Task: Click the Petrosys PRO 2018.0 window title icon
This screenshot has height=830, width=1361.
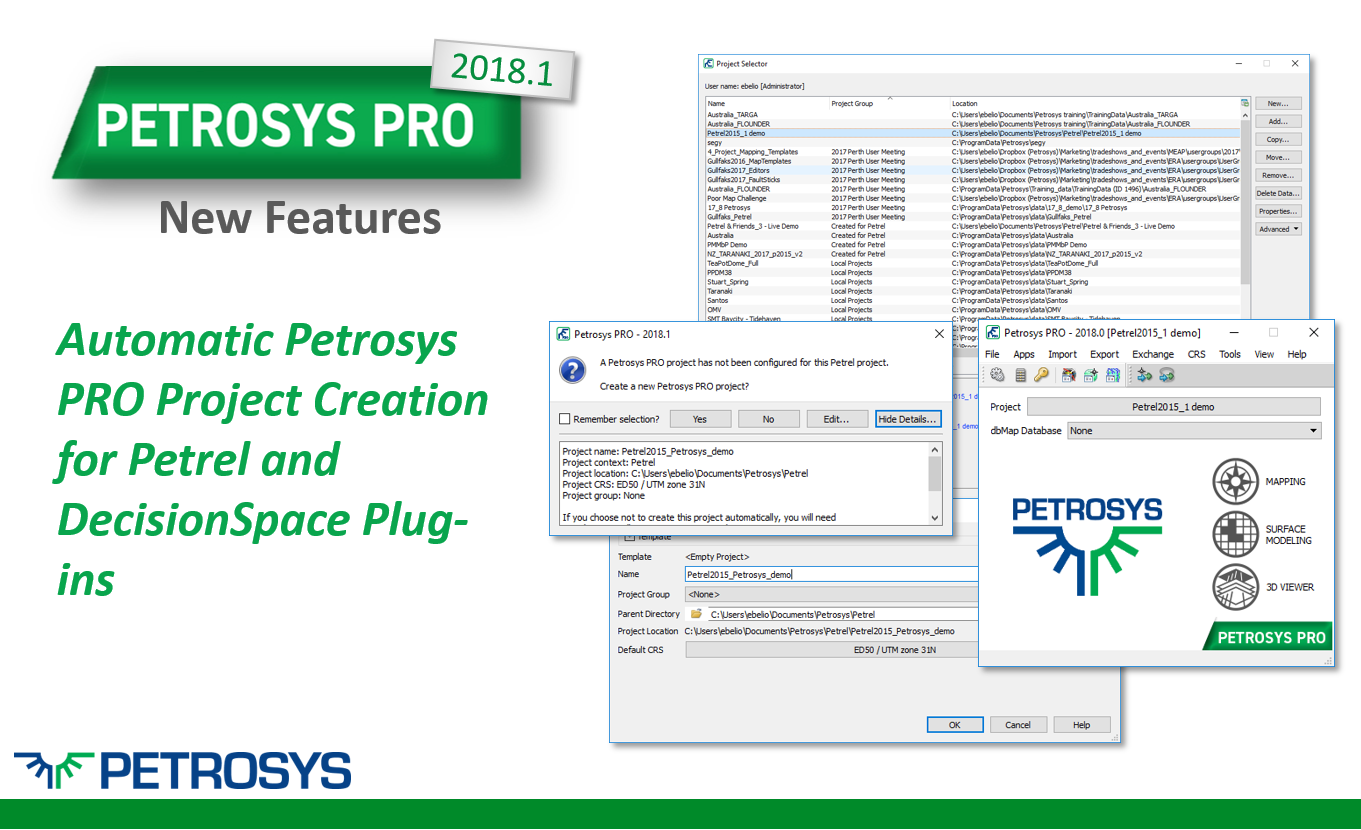Action: (x=993, y=333)
